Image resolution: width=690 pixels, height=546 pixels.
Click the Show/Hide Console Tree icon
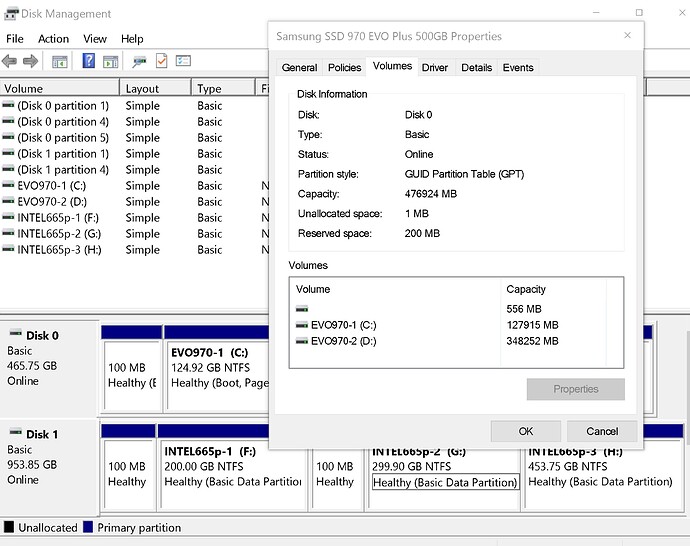pos(59,61)
